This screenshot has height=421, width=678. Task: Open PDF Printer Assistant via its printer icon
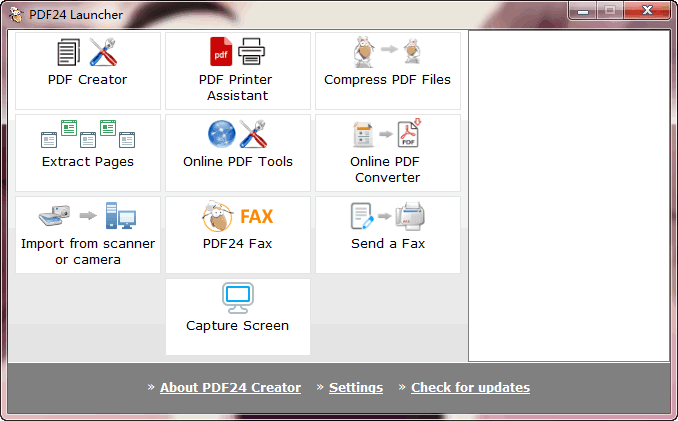(x=238, y=51)
